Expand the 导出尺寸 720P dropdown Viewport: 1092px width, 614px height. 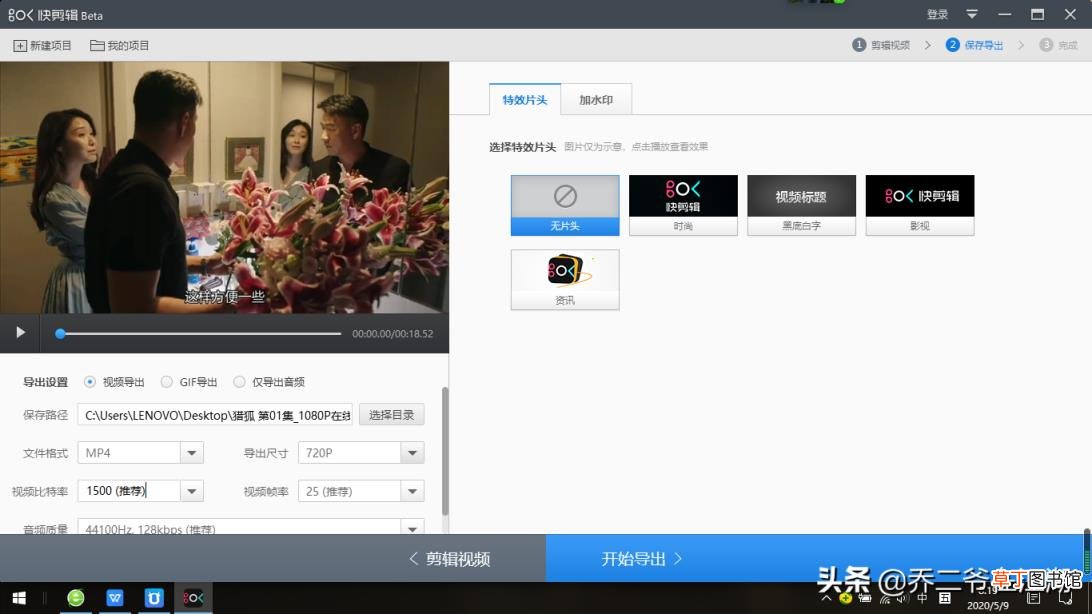click(x=412, y=453)
